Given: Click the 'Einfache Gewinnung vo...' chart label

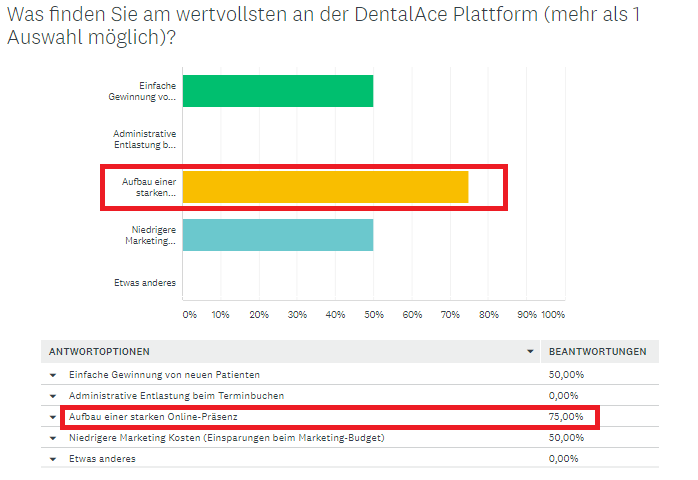Looking at the screenshot, I should point(142,91).
